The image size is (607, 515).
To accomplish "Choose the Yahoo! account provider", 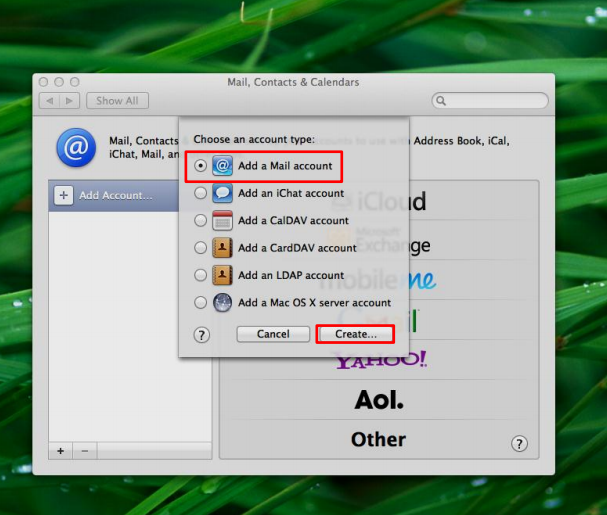I will coord(381,360).
